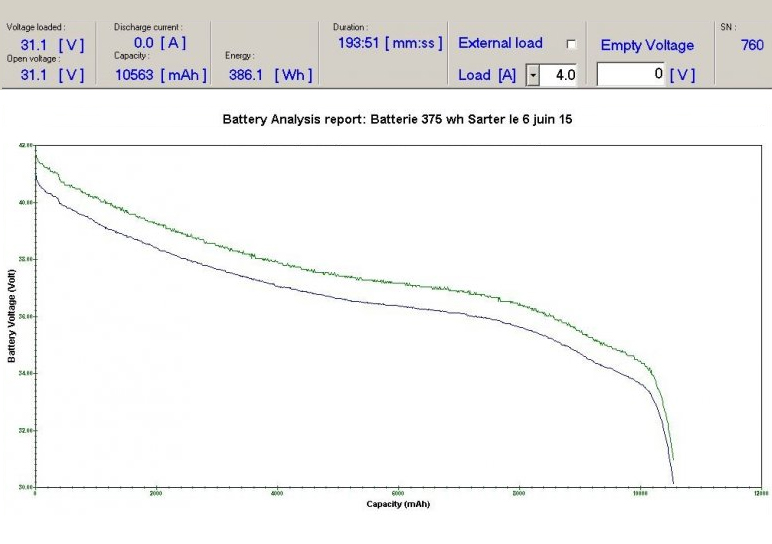Open the Load [A] dropdown arrow
The height and width of the screenshot is (544, 772).
(533, 75)
